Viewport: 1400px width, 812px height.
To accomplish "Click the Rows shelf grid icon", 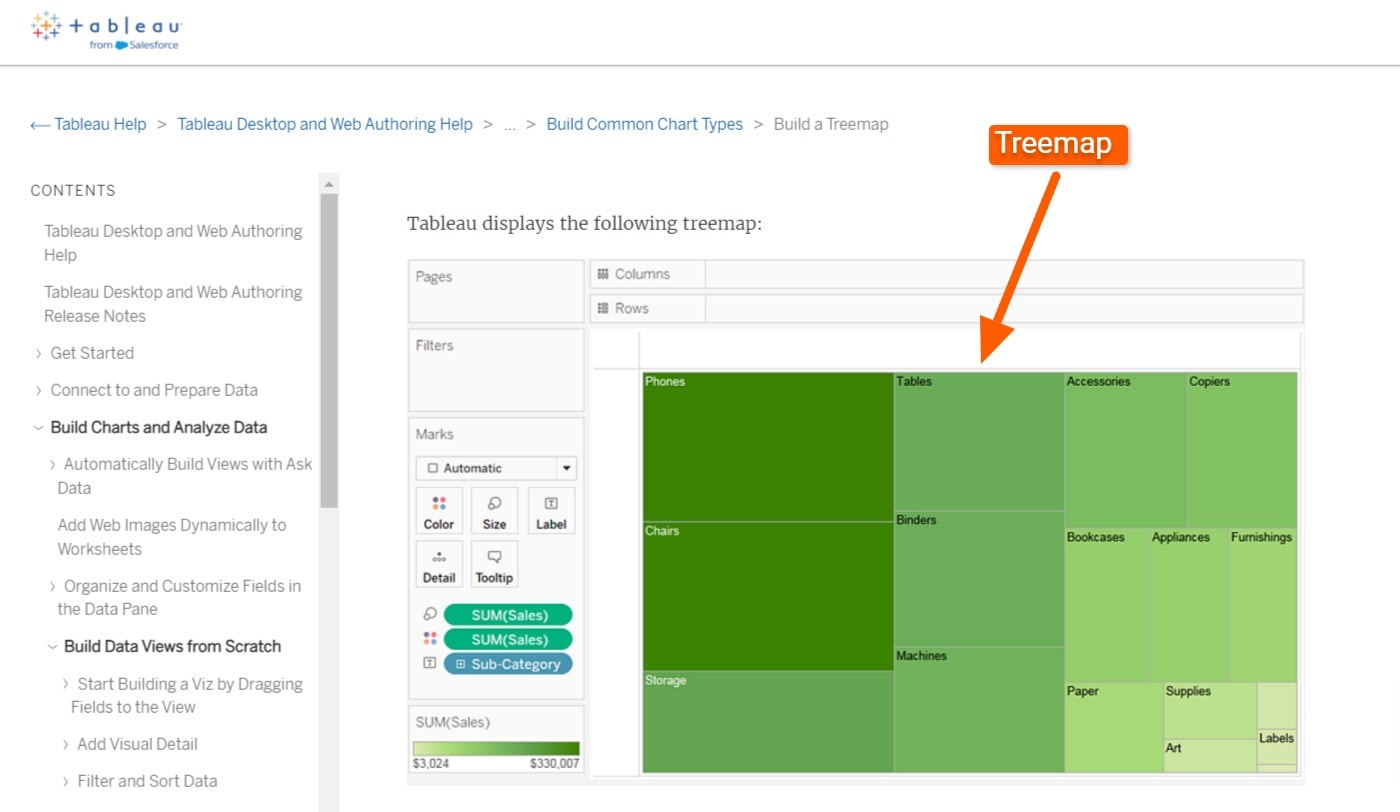I will 603,308.
